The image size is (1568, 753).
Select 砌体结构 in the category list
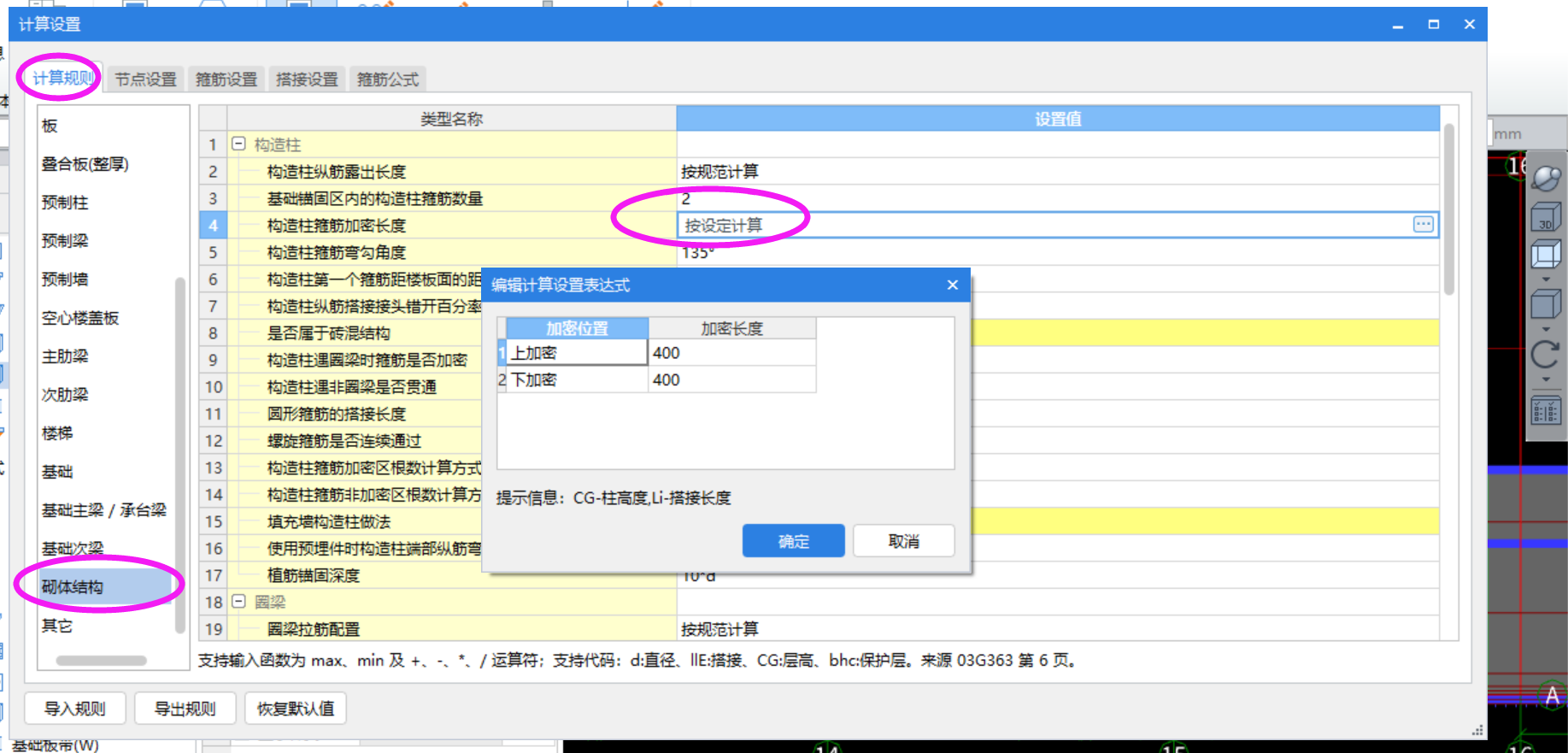tap(107, 587)
